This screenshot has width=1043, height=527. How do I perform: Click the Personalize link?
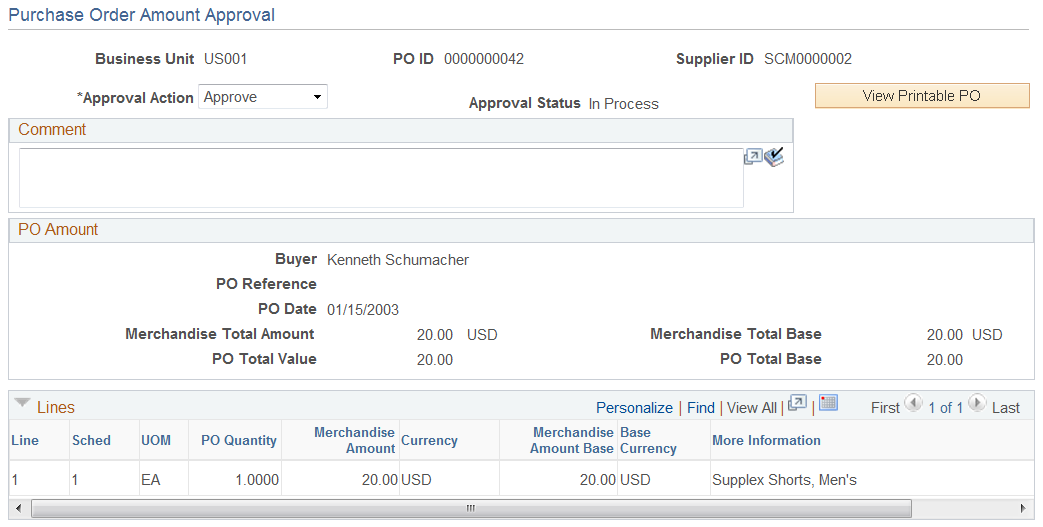635,408
